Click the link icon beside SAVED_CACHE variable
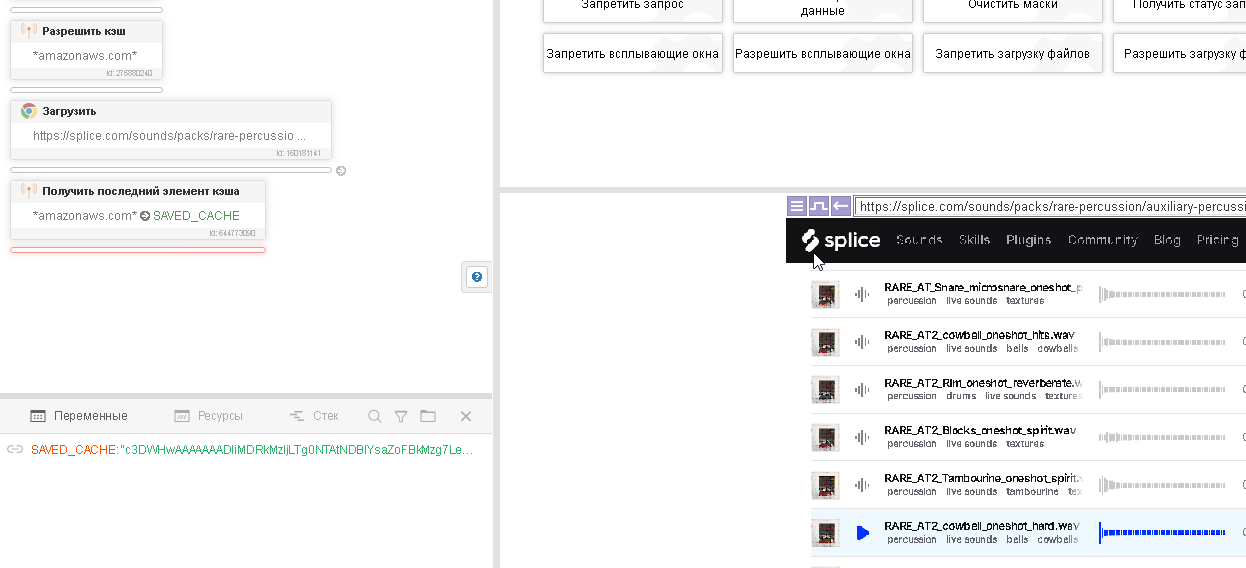Screen dimensions: 1246x568 click(x=15, y=450)
